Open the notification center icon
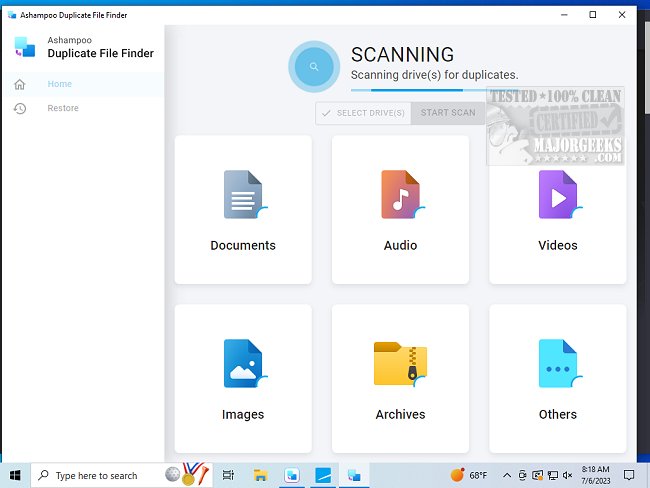Viewport: 650px width, 488px height. tap(629, 475)
